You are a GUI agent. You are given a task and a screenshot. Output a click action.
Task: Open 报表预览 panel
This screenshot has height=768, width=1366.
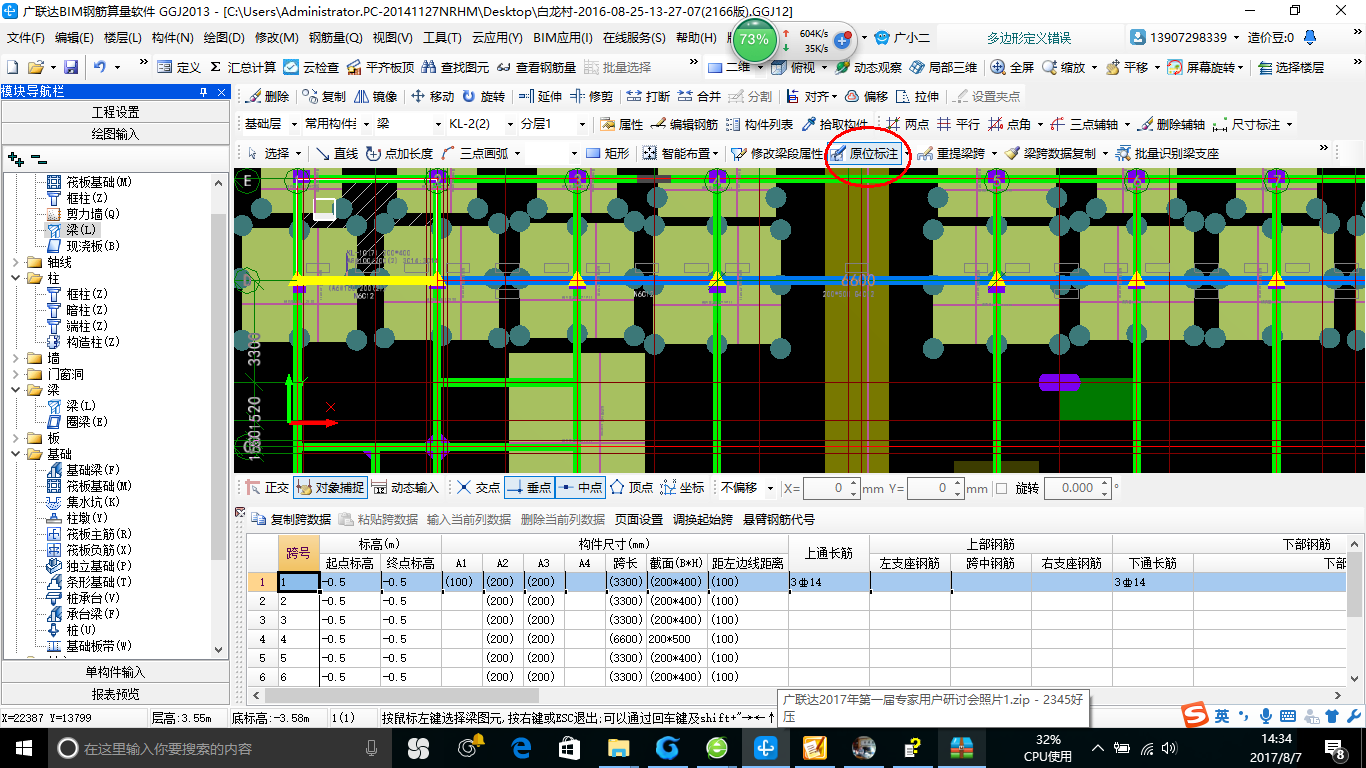click(x=115, y=694)
